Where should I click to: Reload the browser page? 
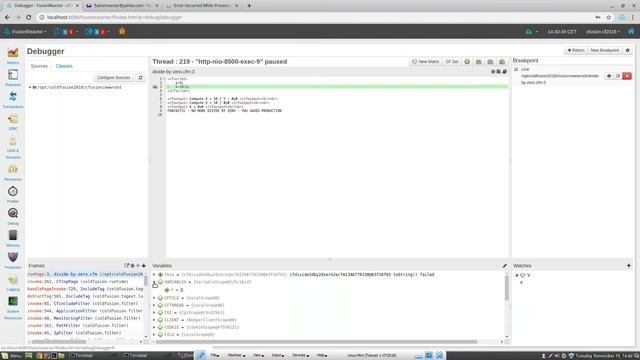point(28,18)
